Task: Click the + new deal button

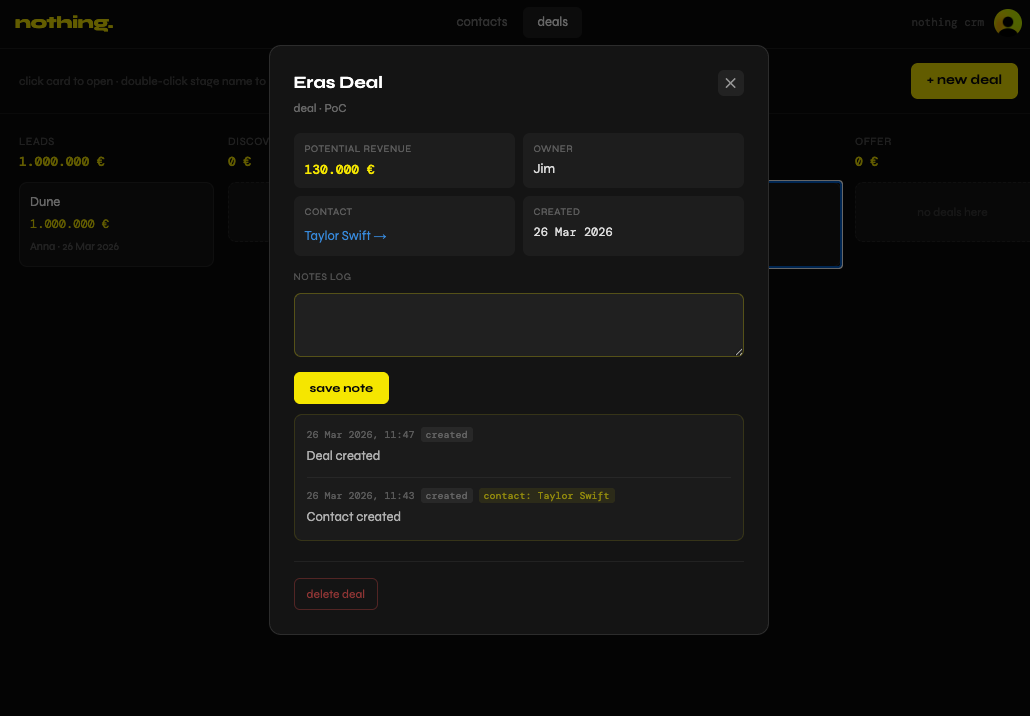Action: coord(964,80)
